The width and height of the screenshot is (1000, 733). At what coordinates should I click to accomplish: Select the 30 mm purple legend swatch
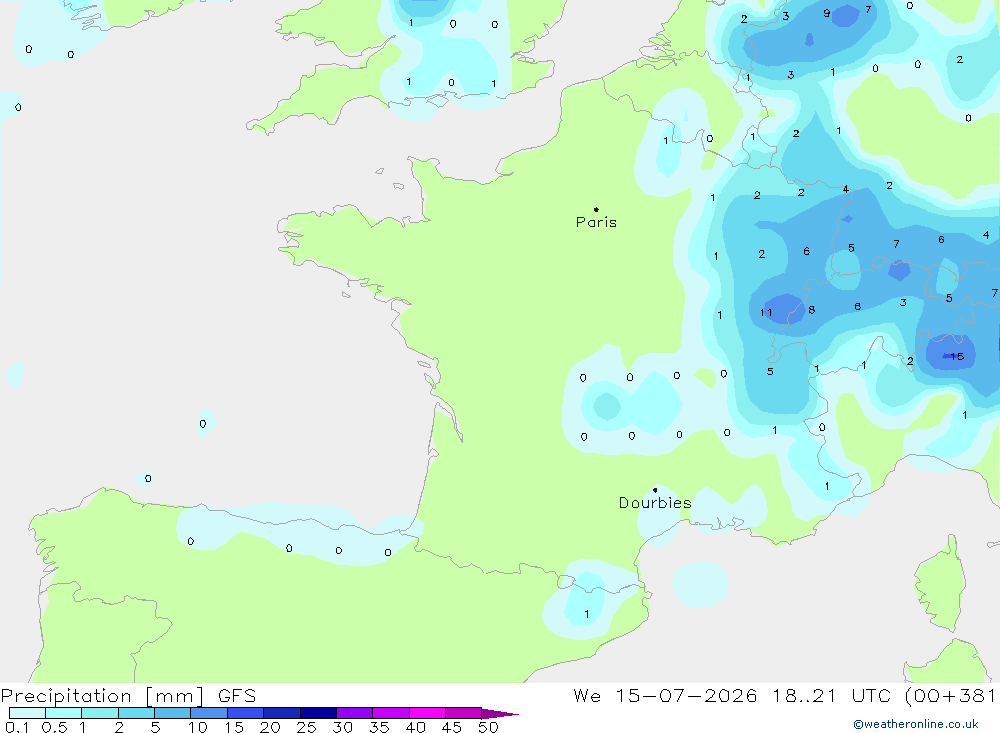tap(354, 713)
